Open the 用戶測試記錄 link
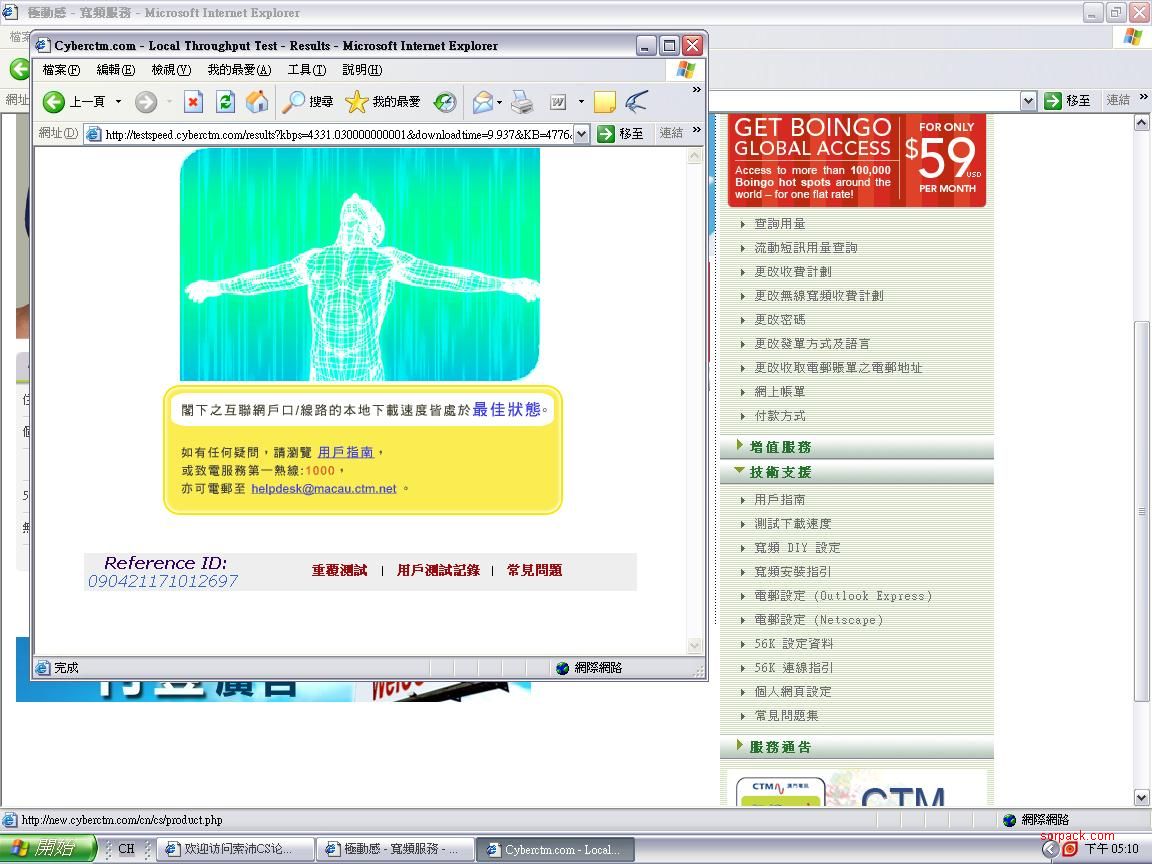 438,571
